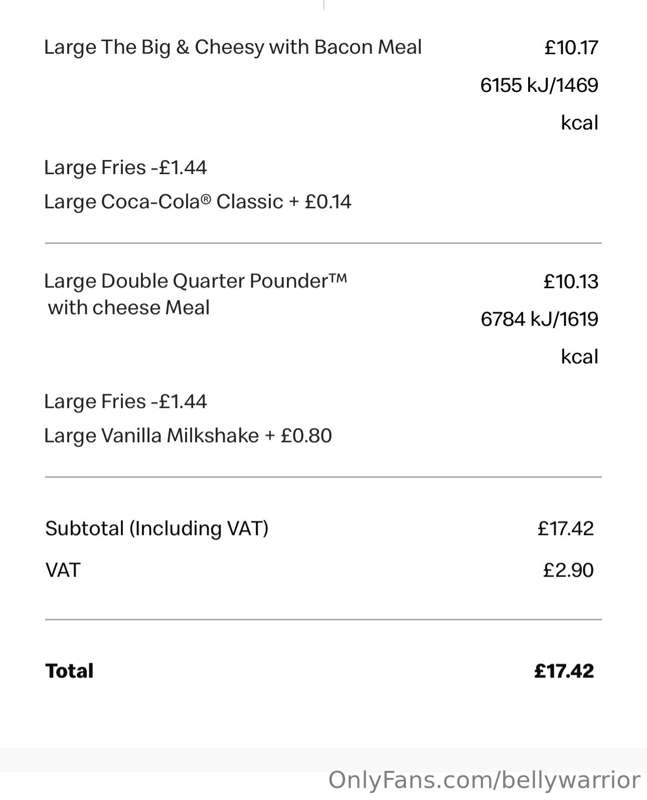Viewport: 647px width, 800px height.
Task: Select the VAT amount £2.90
Action: pos(568,570)
